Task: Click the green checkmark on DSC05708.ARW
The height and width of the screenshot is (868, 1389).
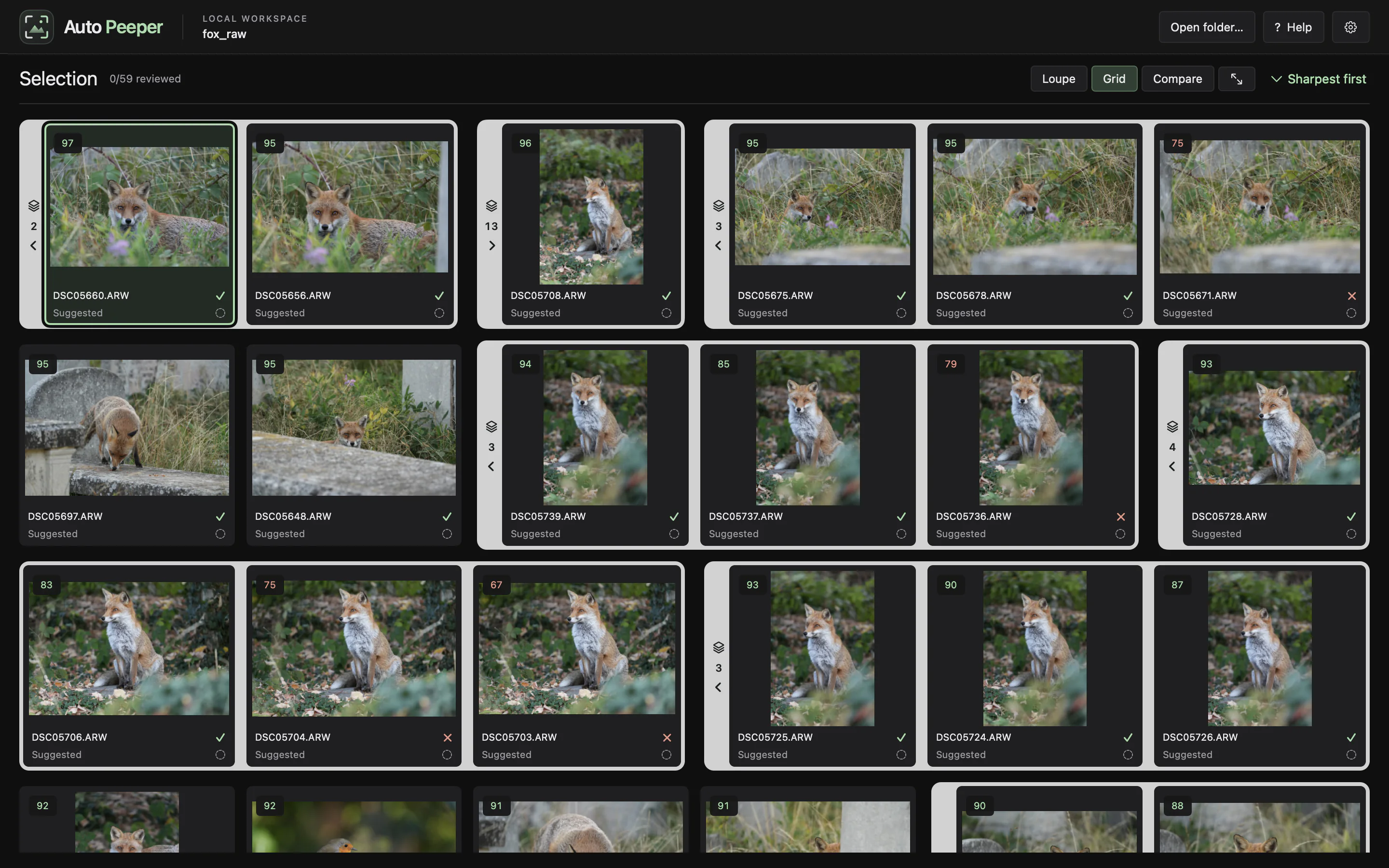Action: click(667, 296)
